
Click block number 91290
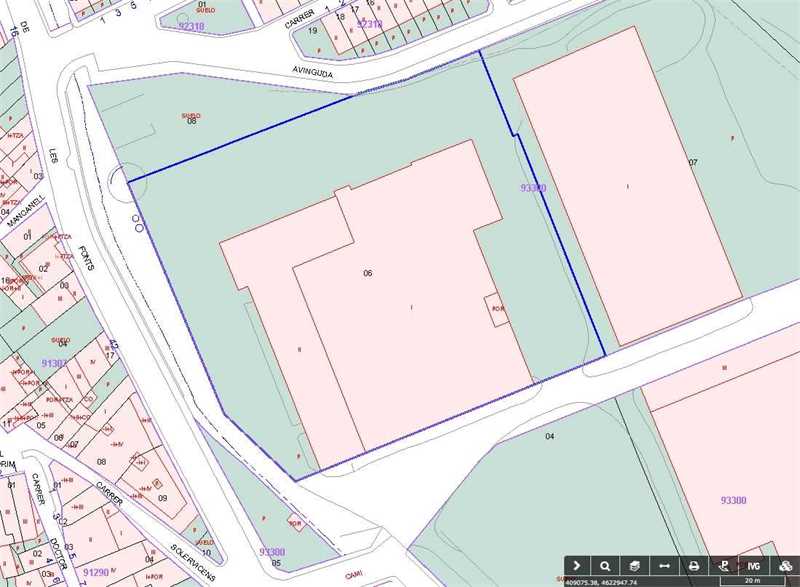coord(97,572)
